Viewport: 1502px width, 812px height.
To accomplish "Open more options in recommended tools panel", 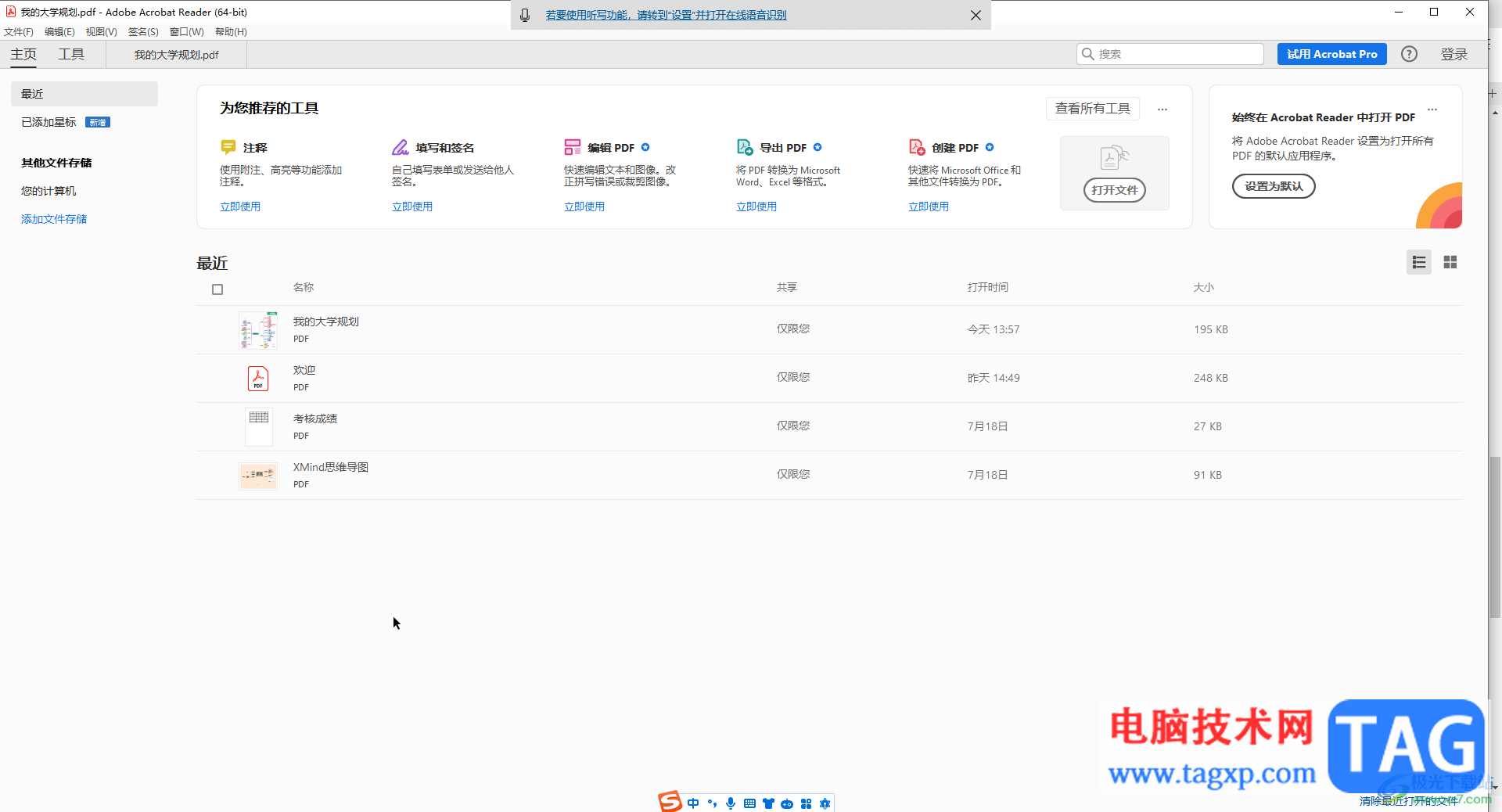I will [x=1162, y=110].
